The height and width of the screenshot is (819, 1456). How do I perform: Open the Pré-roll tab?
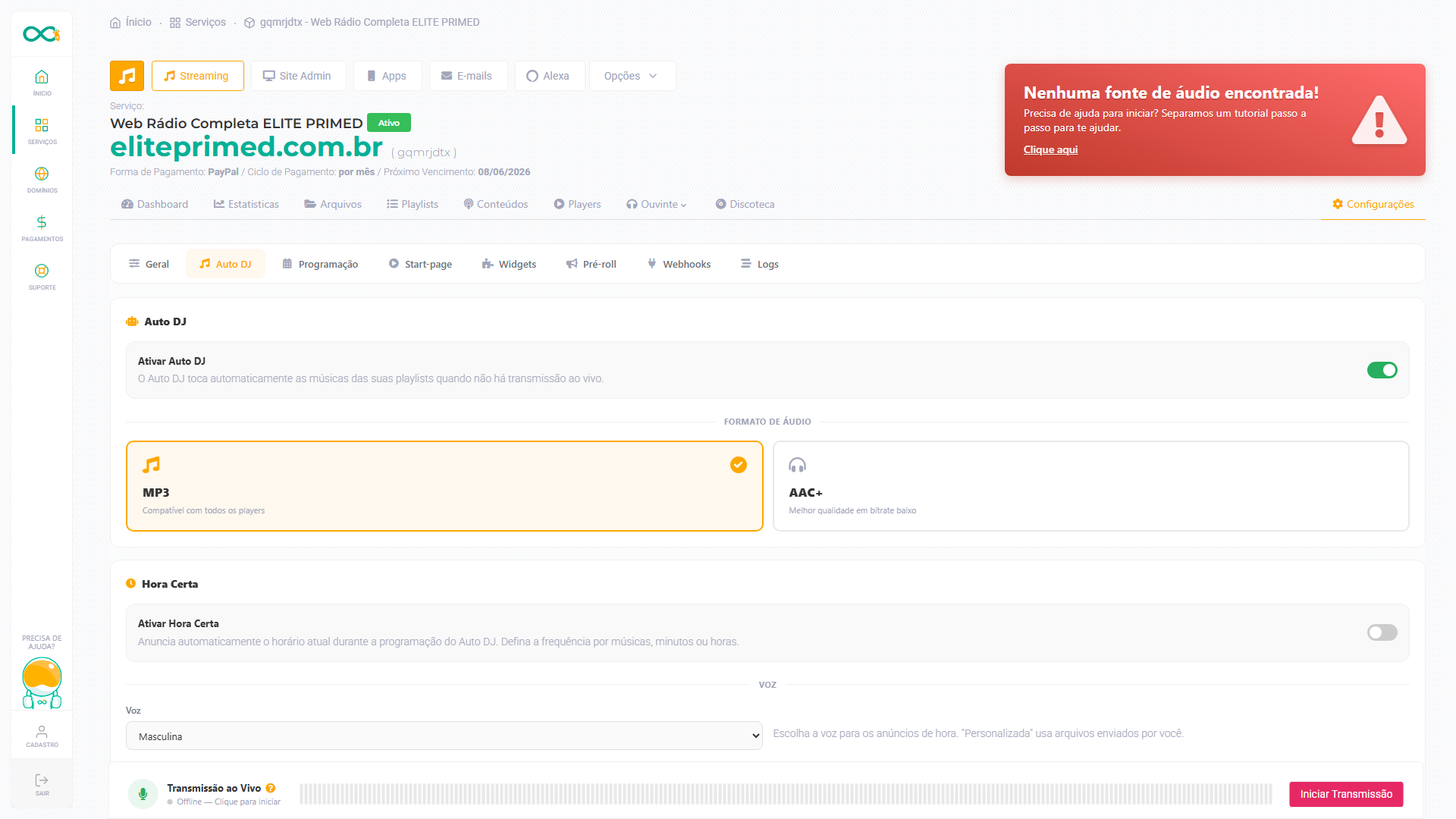(591, 264)
